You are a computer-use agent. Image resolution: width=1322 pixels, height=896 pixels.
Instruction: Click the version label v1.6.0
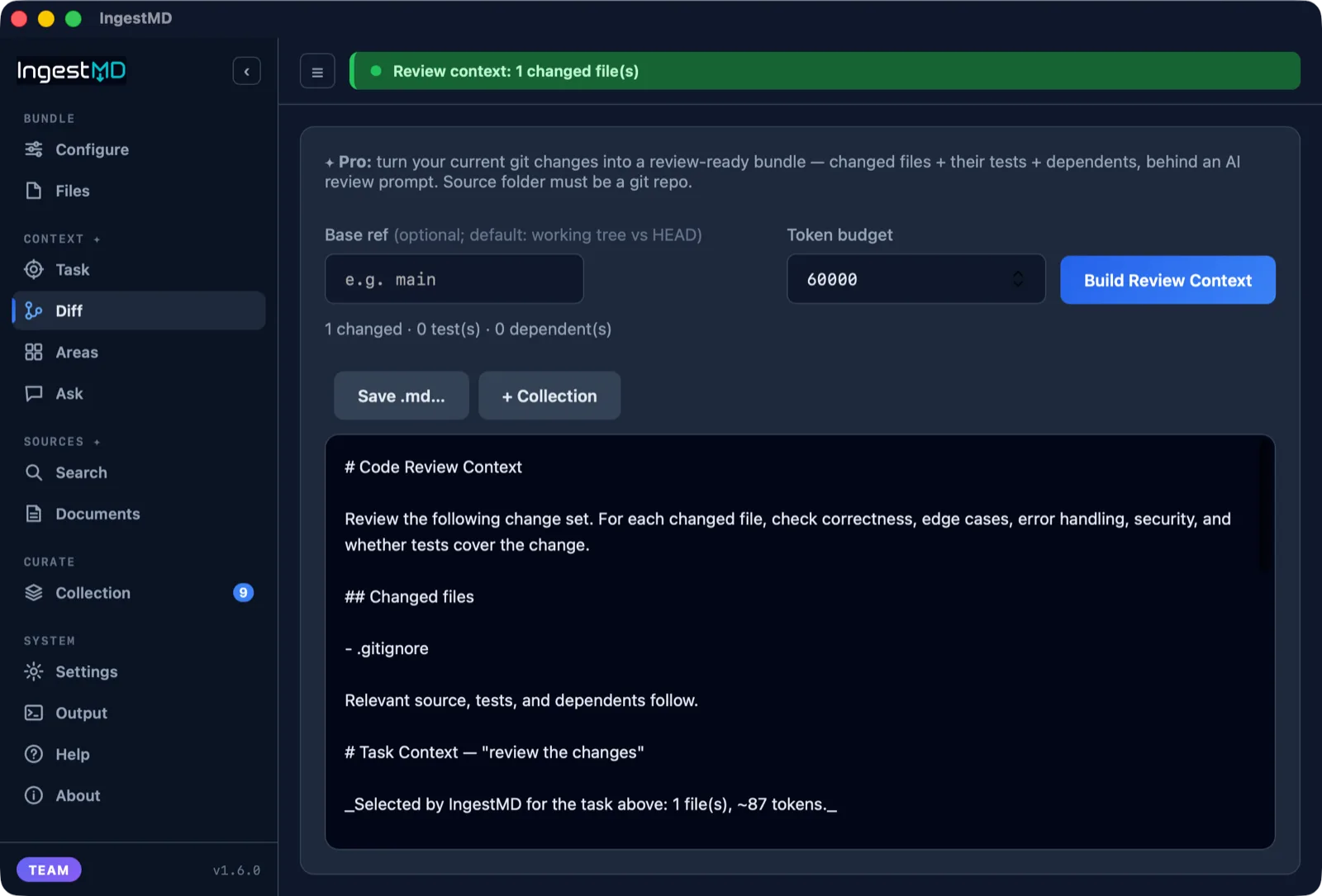pos(236,870)
